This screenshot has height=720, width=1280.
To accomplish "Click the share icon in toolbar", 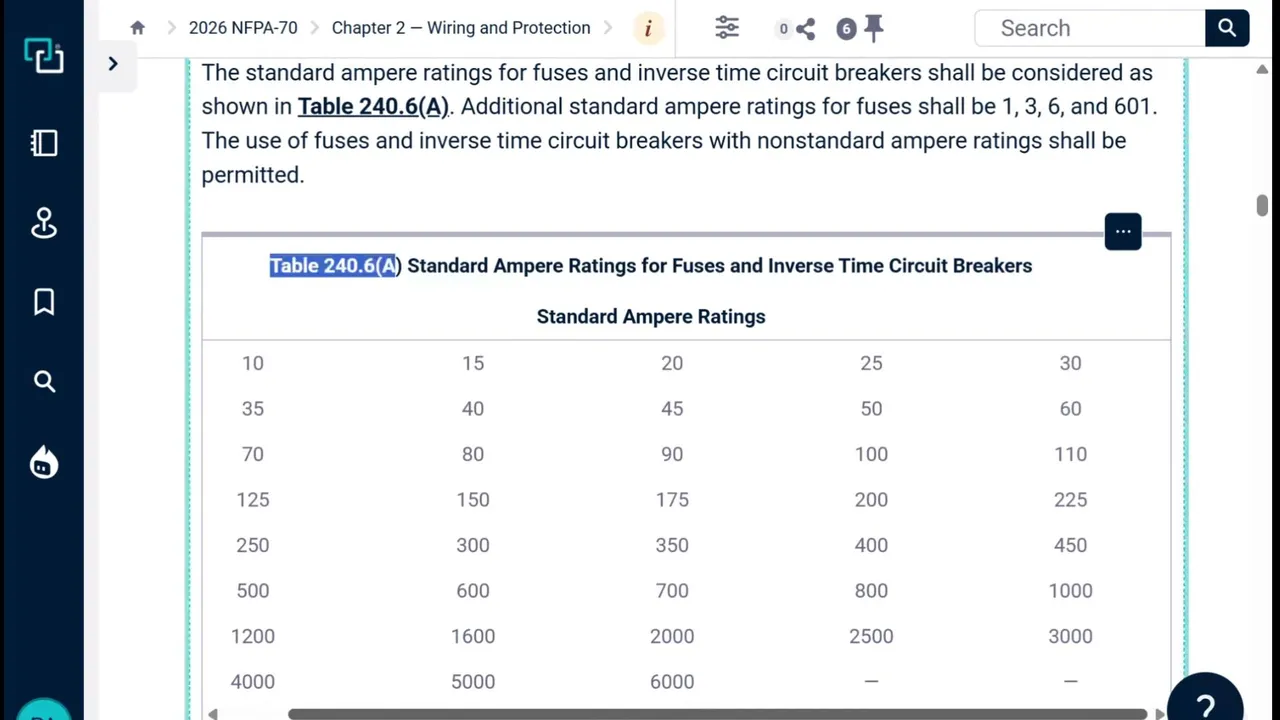I will 805,29.
